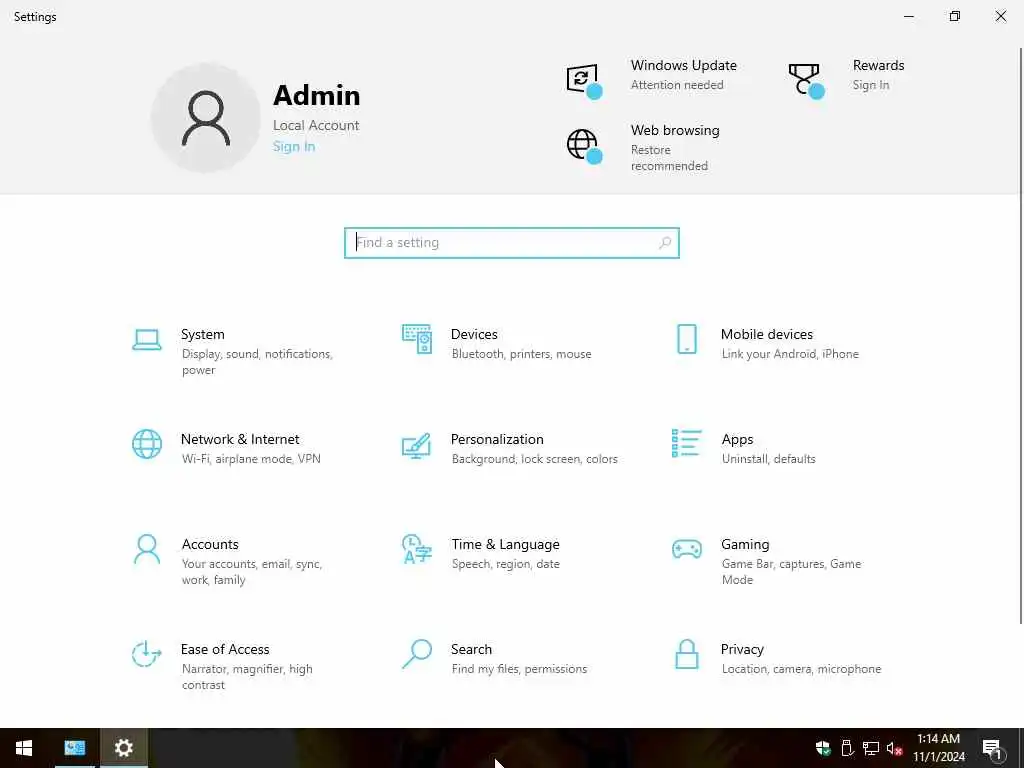This screenshot has height=768, width=1024.
Task: Click the Web browsing globe icon
Action: coord(584,146)
